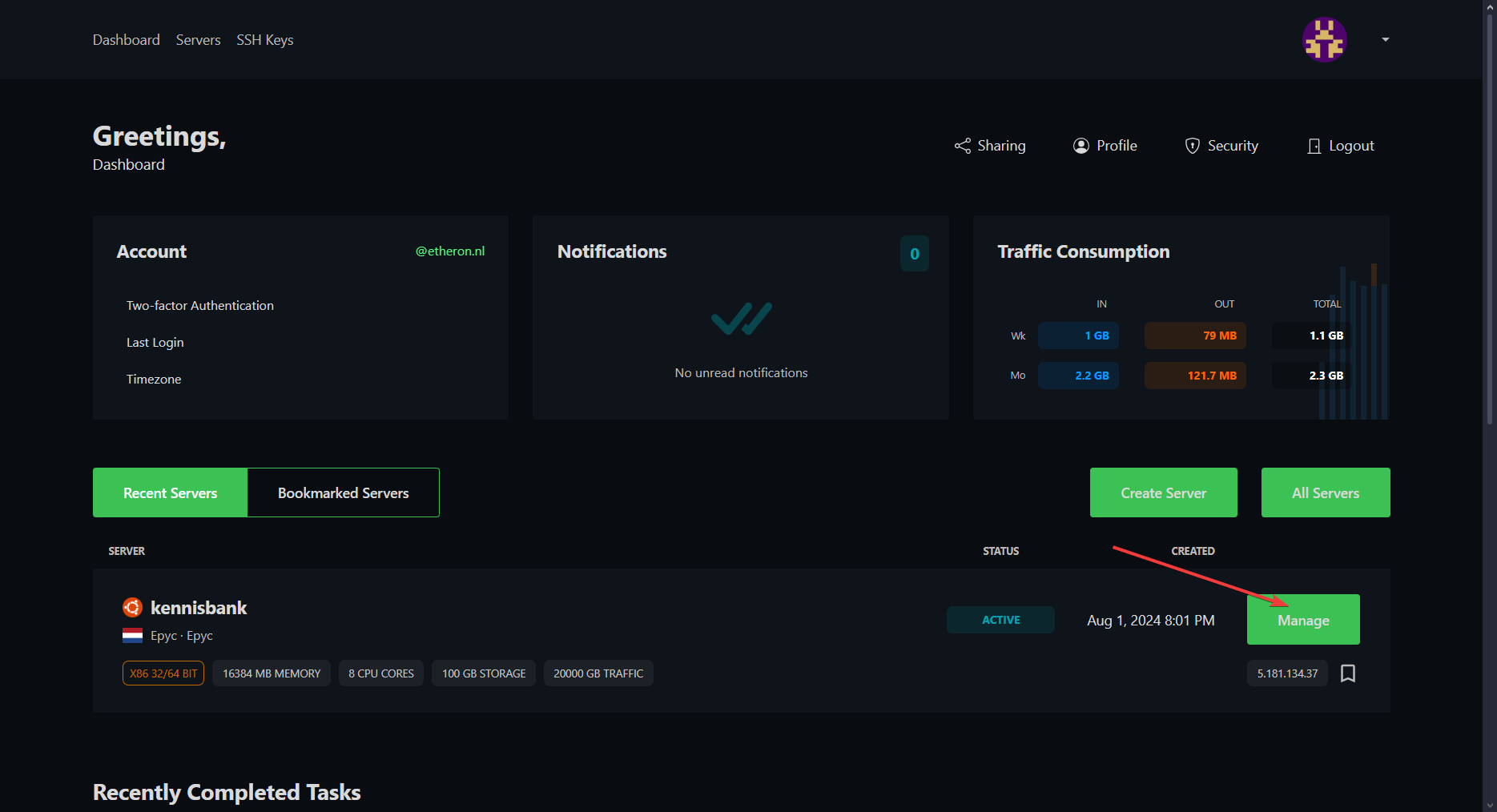Click Manage for kennisbank server
This screenshot has height=812, width=1497.
(x=1302, y=620)
